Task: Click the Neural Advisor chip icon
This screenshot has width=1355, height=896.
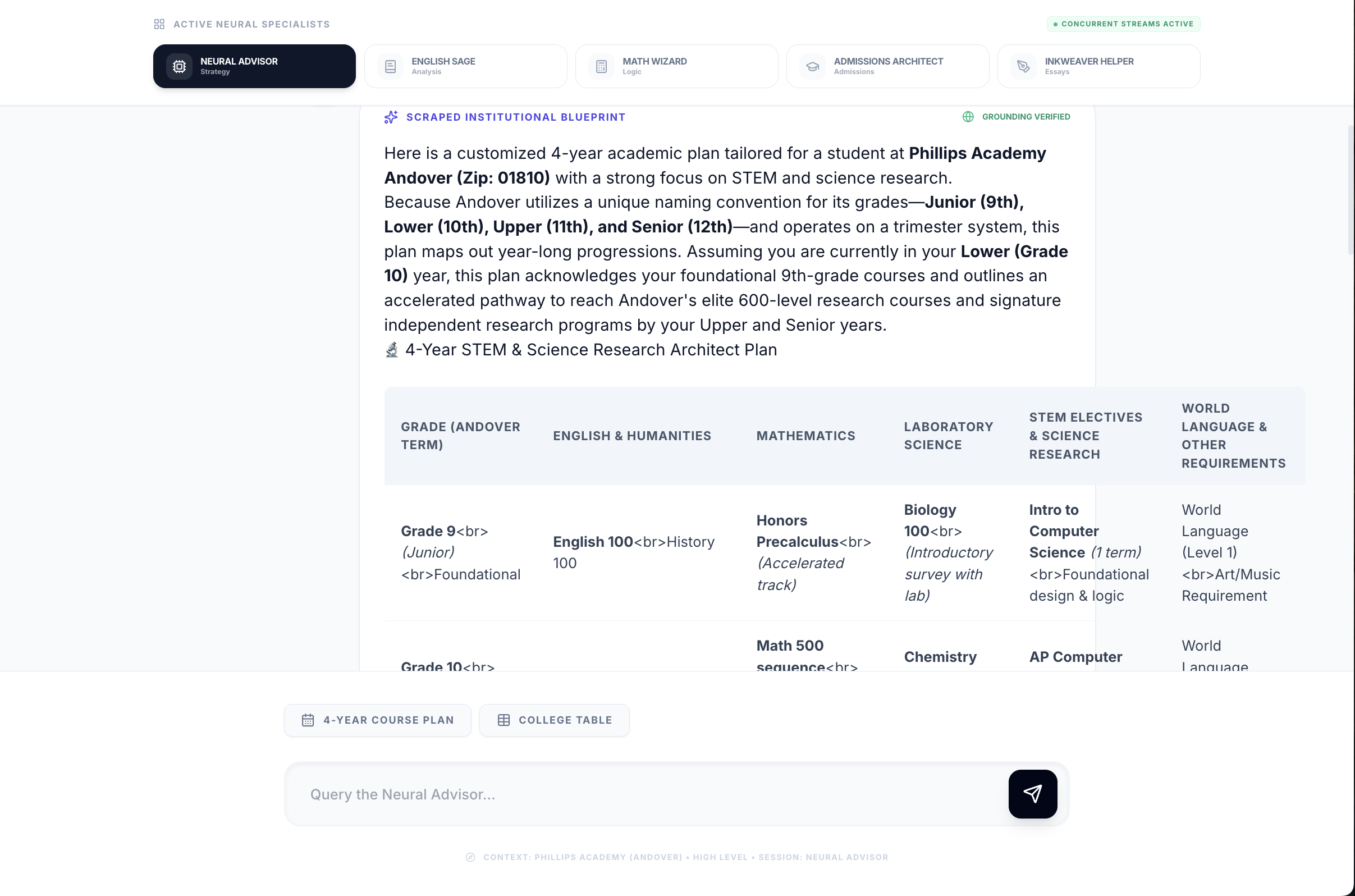Action: (180, 66)
